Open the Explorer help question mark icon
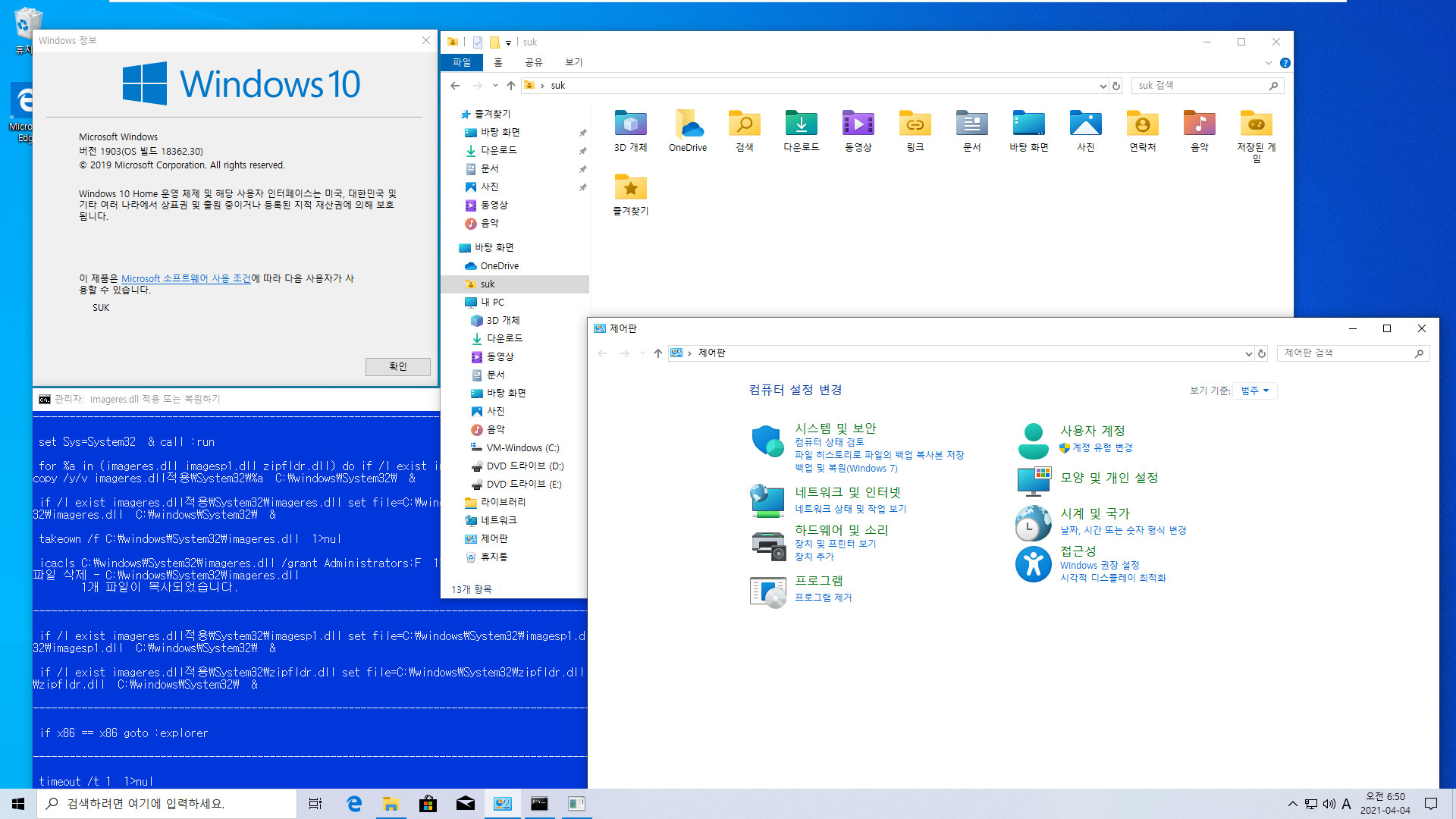Image resolution: width=1456 pixels, height=819 pixels. pos(1285,63)
